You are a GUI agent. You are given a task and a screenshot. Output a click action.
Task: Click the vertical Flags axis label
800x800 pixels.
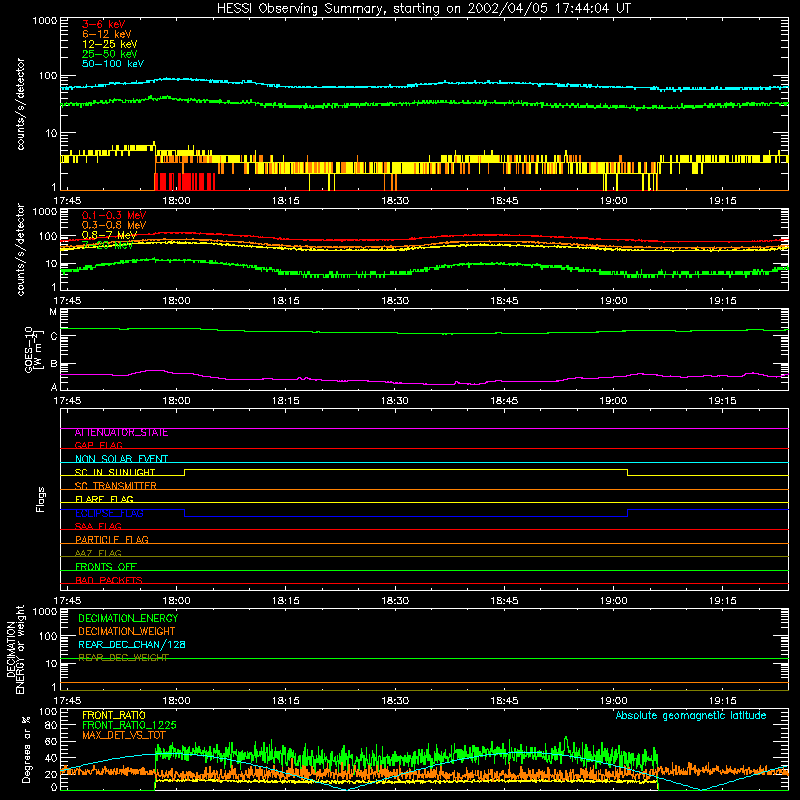click(40, 499)
